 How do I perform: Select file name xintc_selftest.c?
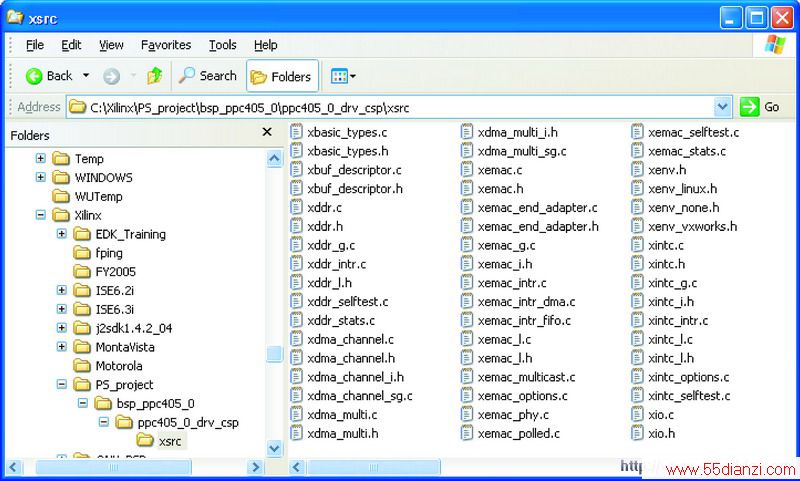click(689, 396)
